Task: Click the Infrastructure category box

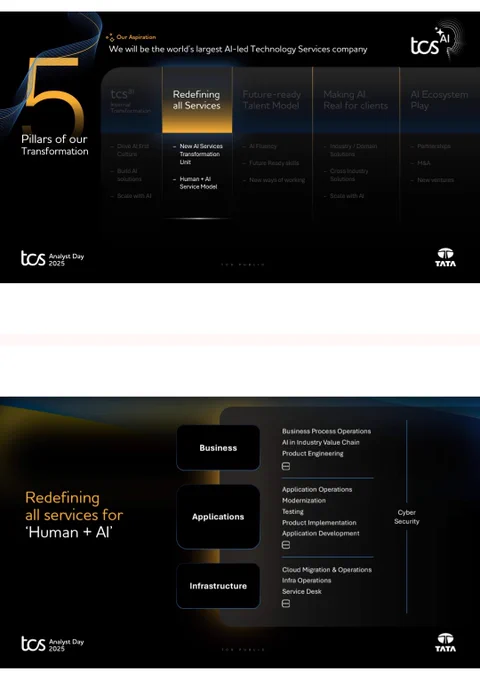Action: pyautogui.click(x=218, y=586)
